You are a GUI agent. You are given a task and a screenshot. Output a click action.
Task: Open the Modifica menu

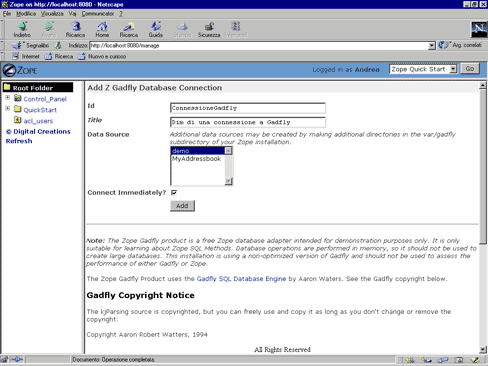point(26,14)
